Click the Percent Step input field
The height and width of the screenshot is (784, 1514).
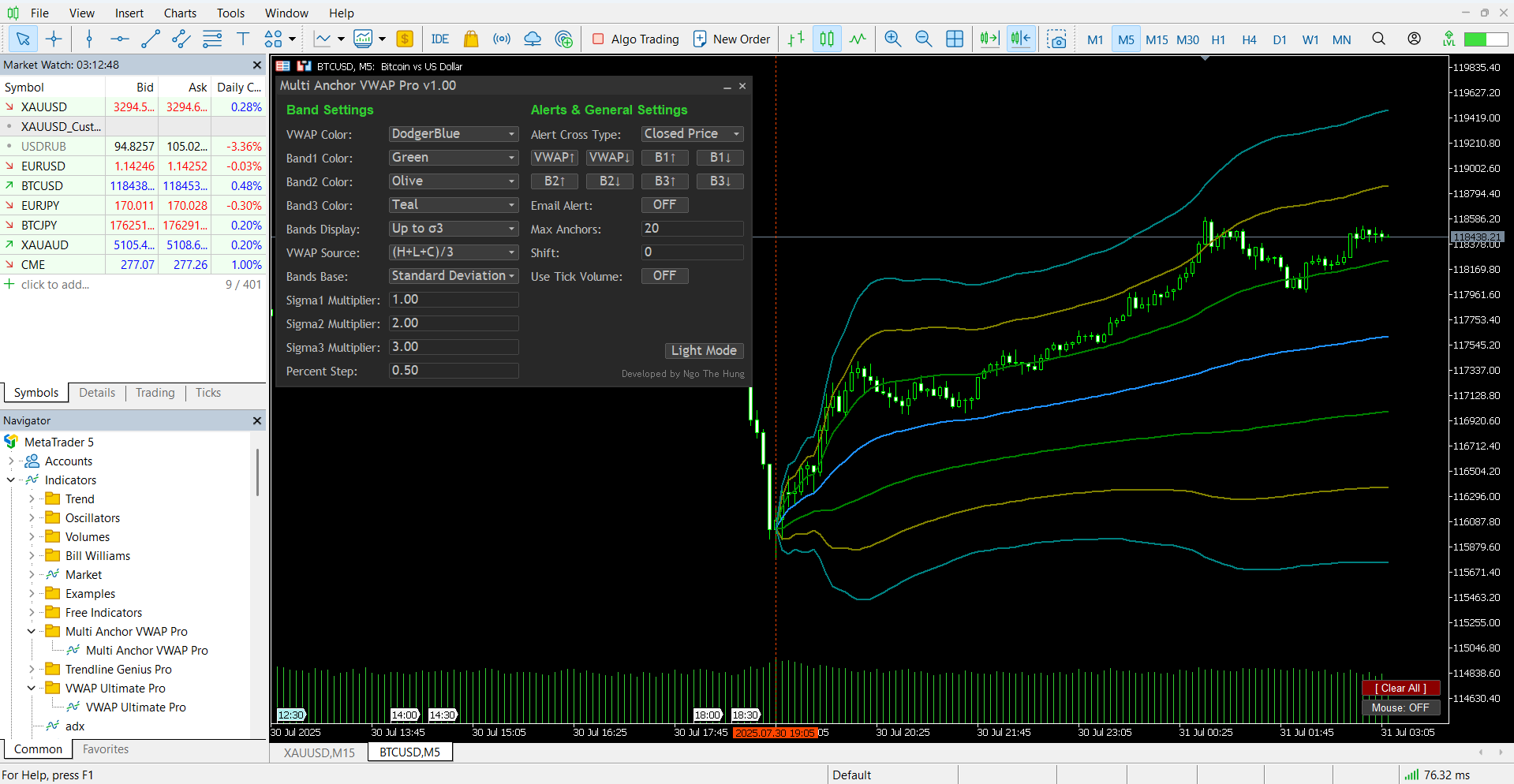click(454, 371)
